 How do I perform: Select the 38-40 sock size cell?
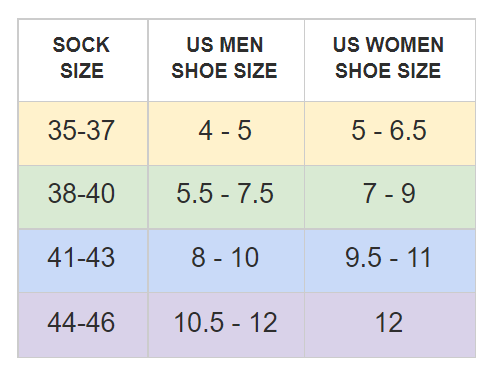83,197
